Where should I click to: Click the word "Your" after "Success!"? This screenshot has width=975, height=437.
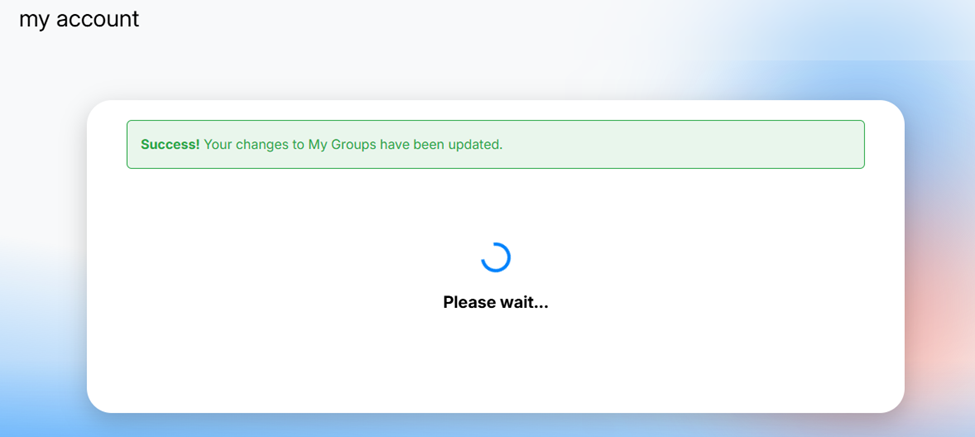click(x=218, y=144)
